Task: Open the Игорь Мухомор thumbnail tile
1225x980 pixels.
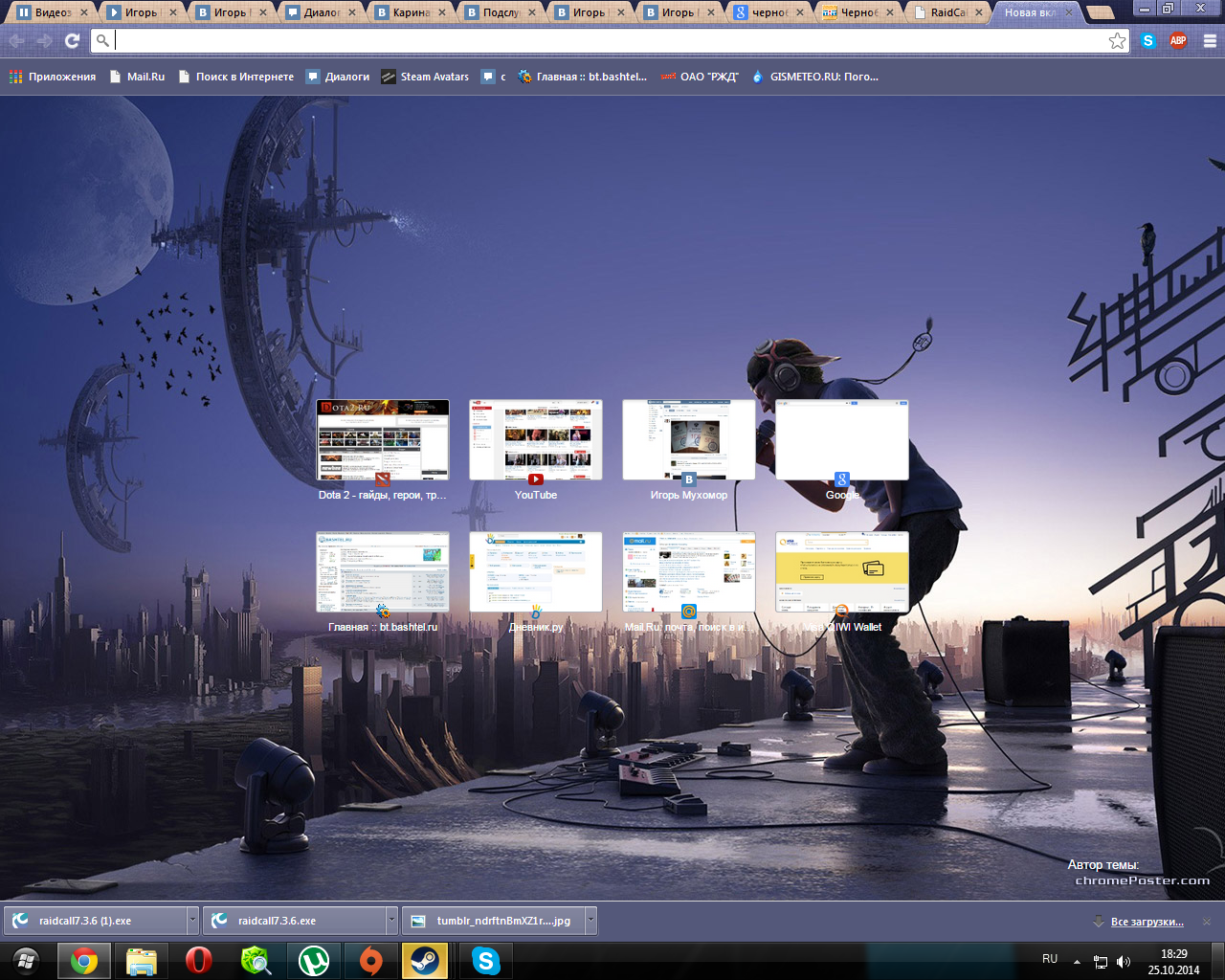Action: pos(689,440)
